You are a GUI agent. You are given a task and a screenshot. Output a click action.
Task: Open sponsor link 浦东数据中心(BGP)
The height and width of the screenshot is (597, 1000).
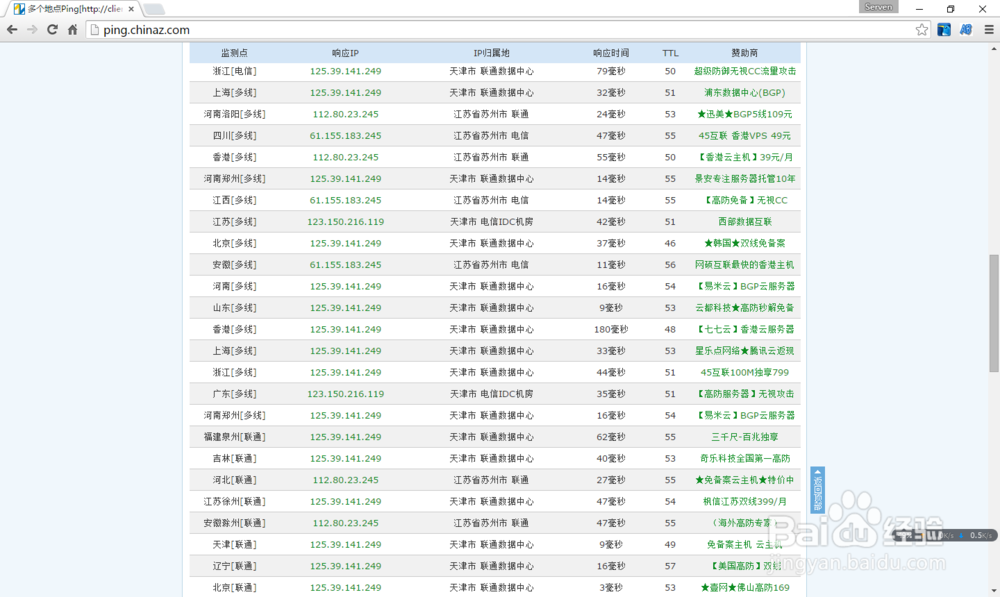(x=744, y=93)
